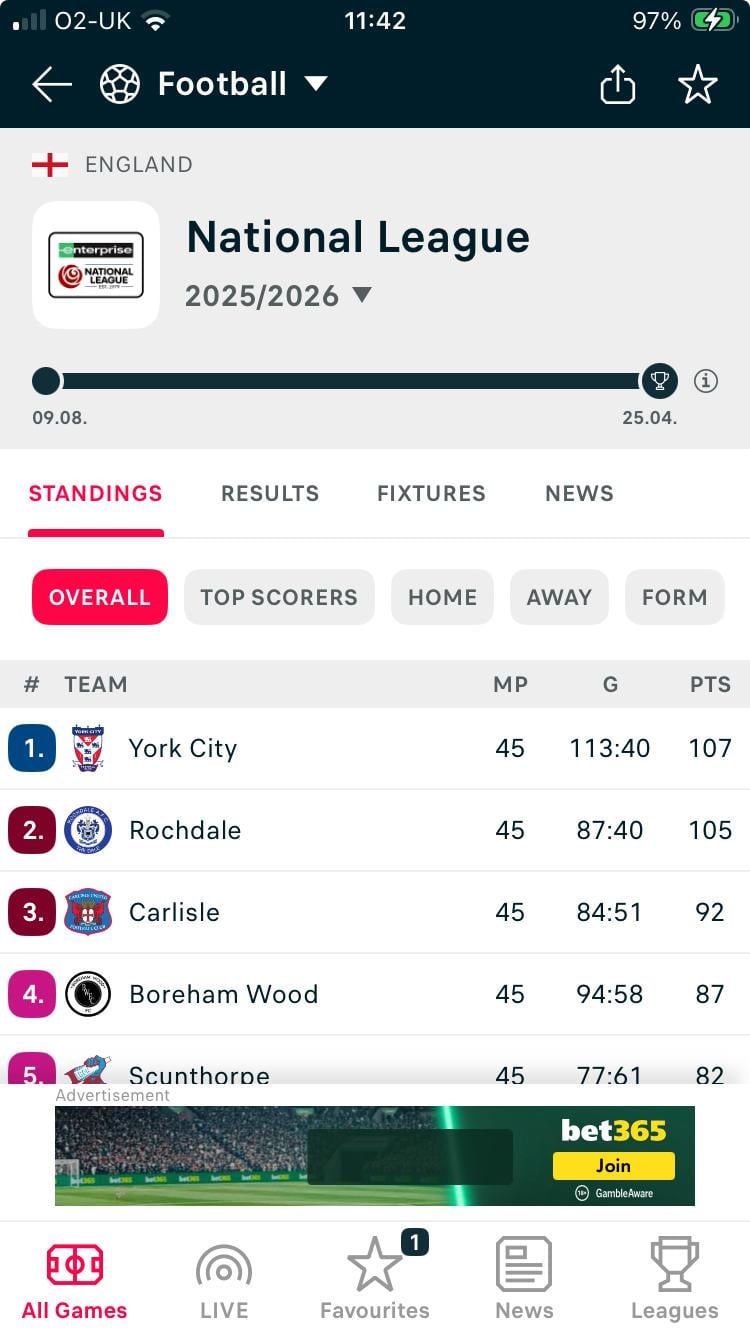Switch to the Fixtures tab
Screen dimensions: 750x1334
coord(431,493)
